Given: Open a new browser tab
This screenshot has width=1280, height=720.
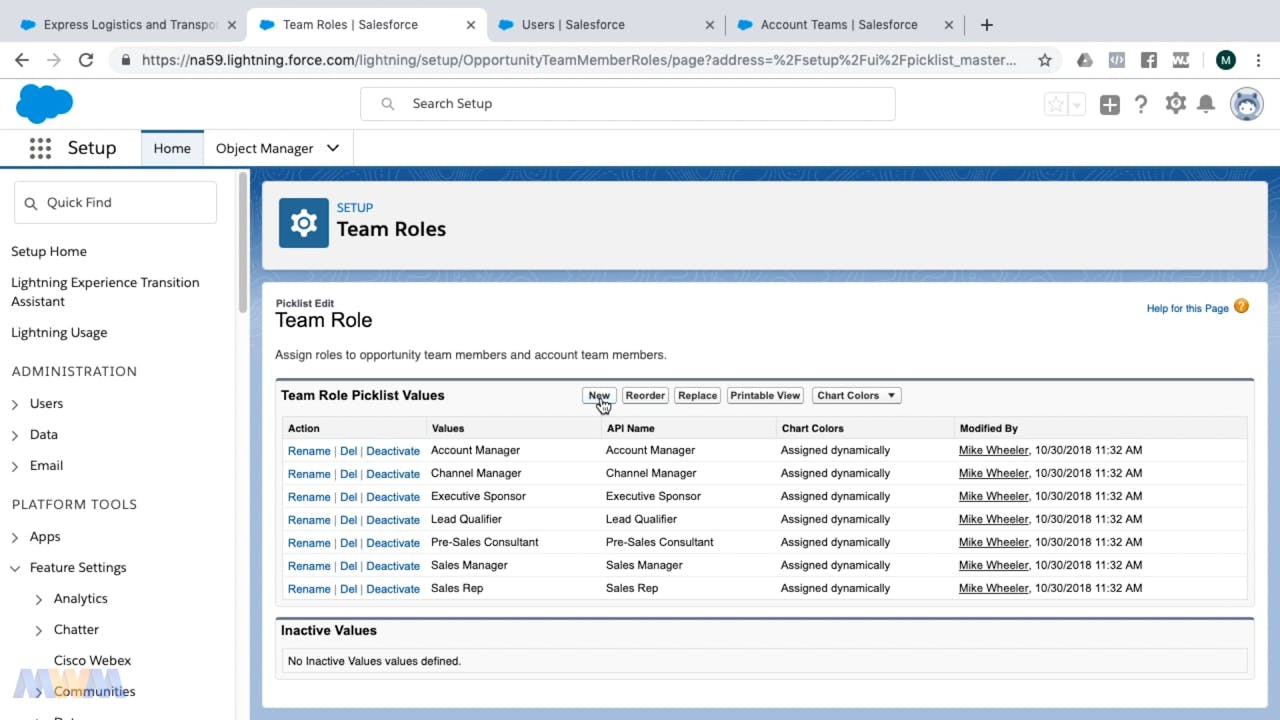Looking at the screenshot, I should coord(987,24).
